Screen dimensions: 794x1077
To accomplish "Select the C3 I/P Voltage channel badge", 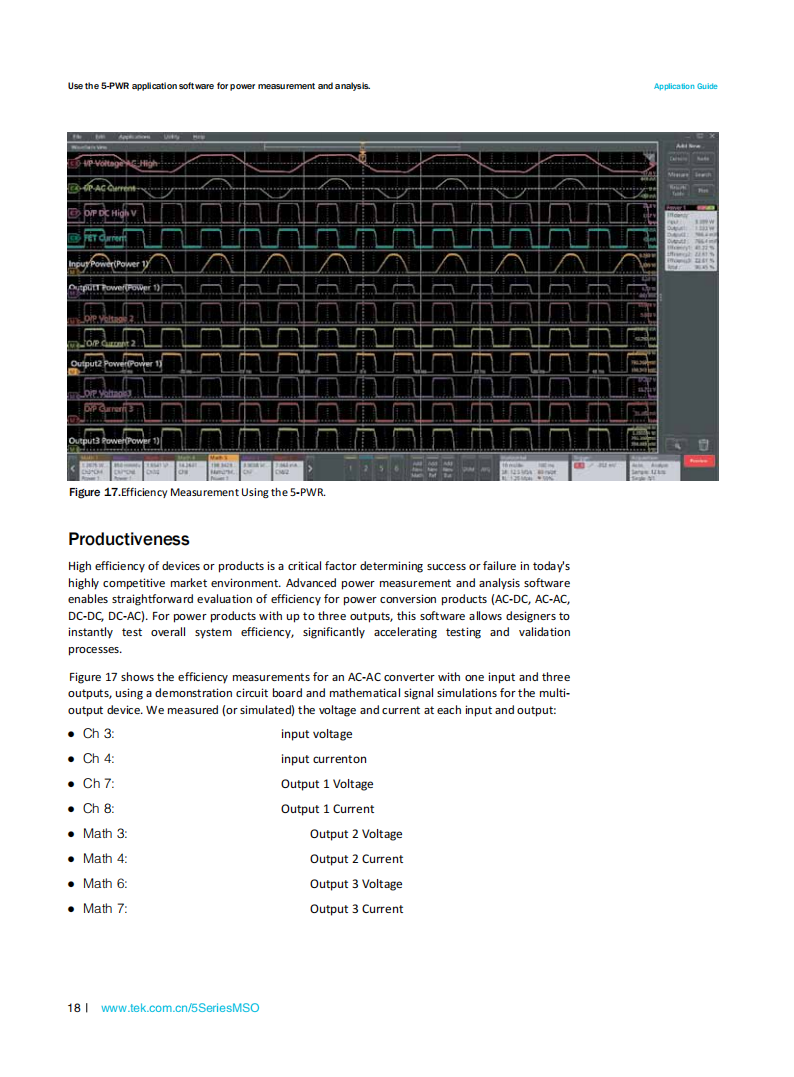I will coord(74,163).
